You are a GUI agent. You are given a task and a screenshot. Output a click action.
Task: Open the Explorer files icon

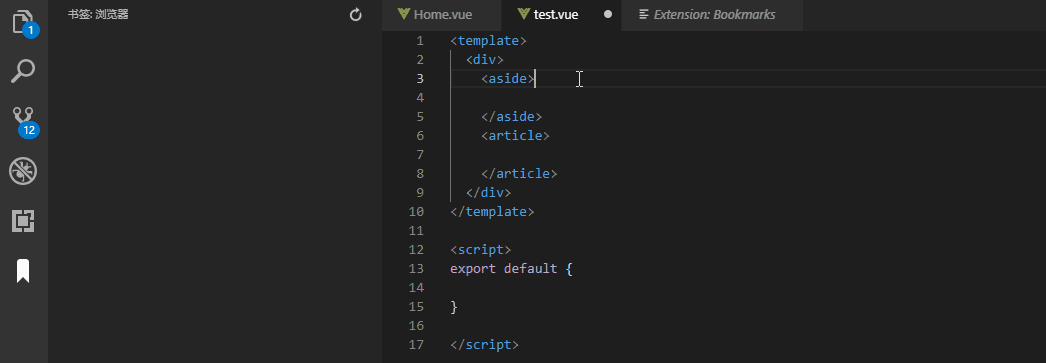click(23, 22)
